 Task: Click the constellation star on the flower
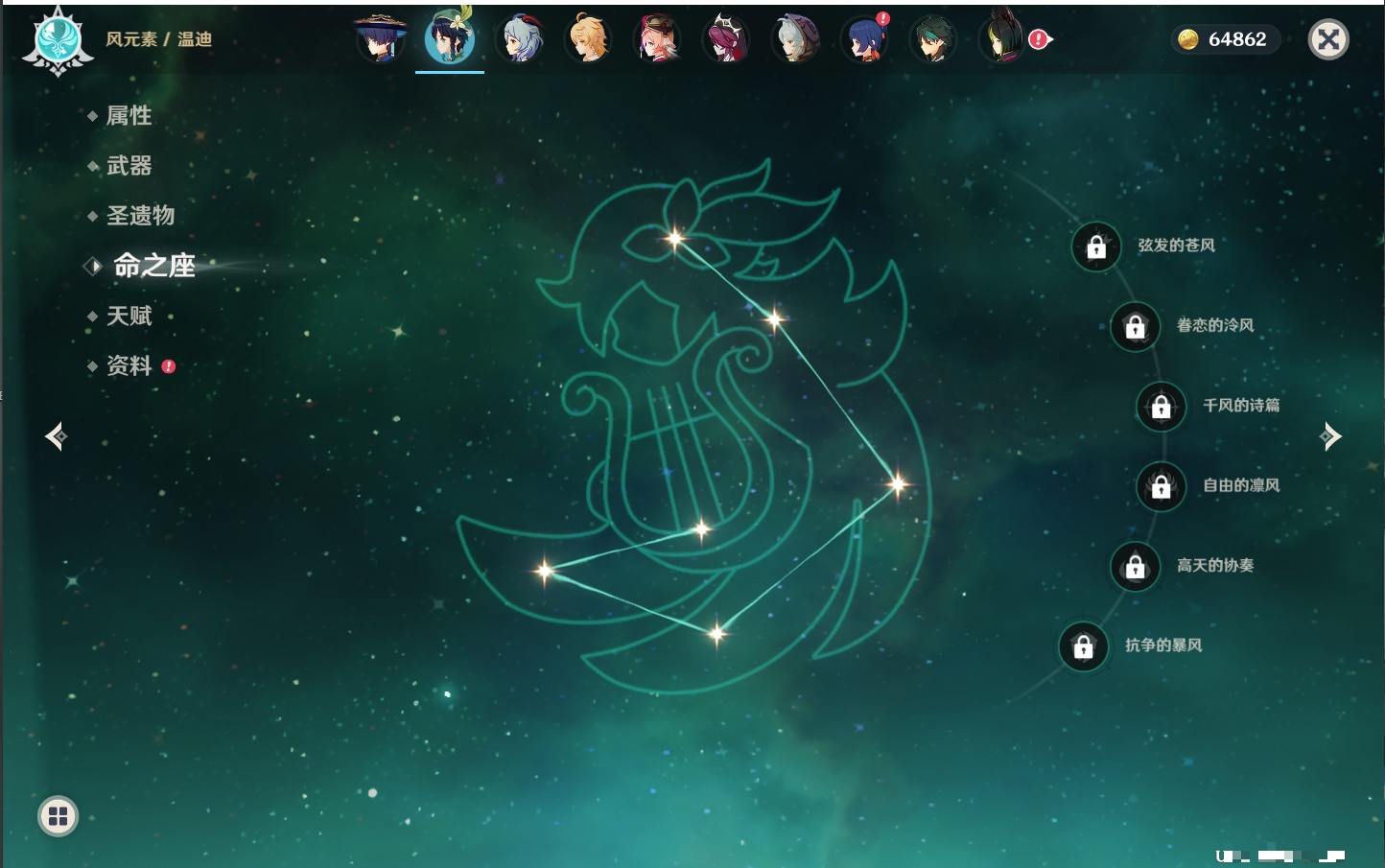pos(675,238)
